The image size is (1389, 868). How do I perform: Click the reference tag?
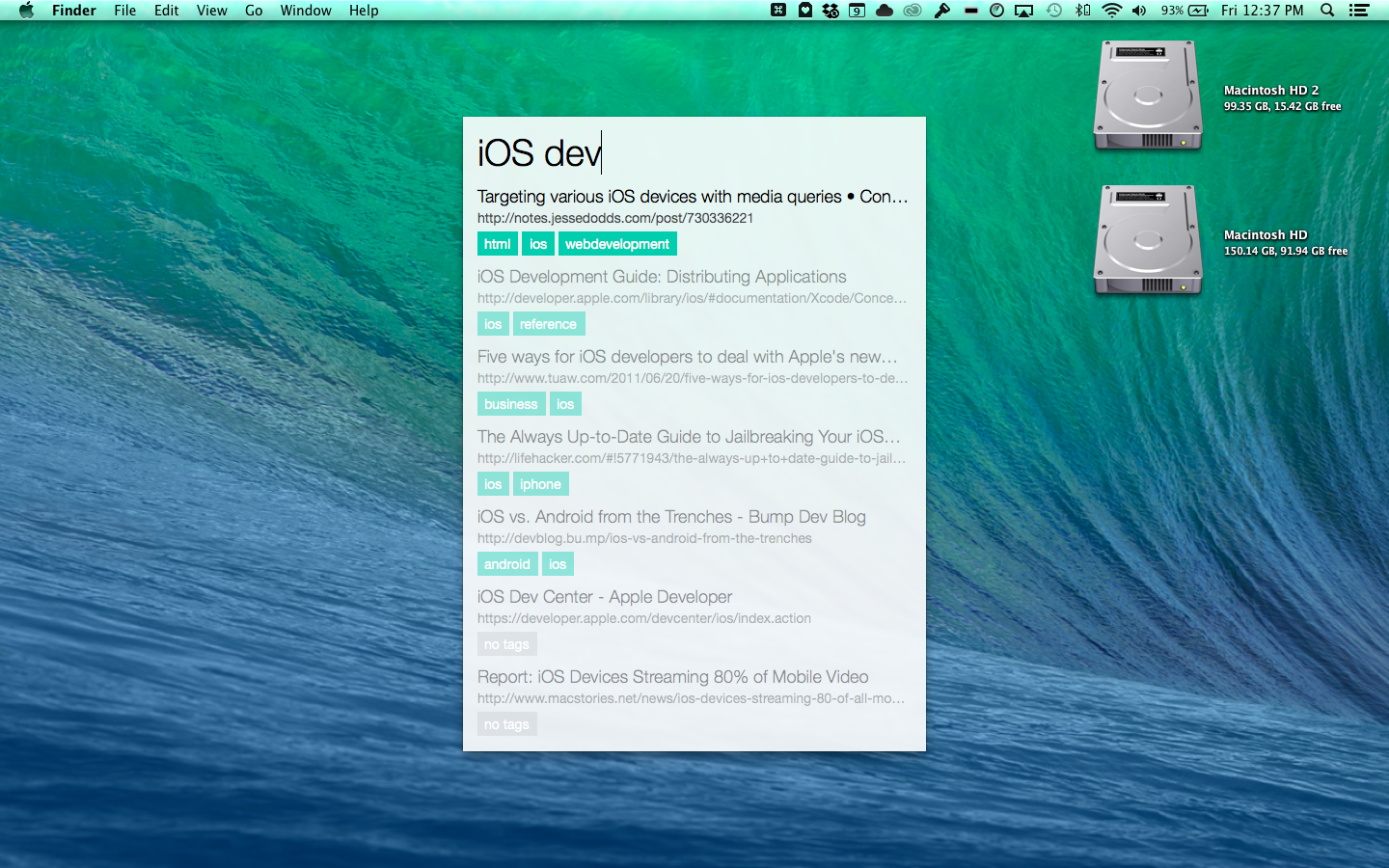pyautogui.click(x=548, y=324)
